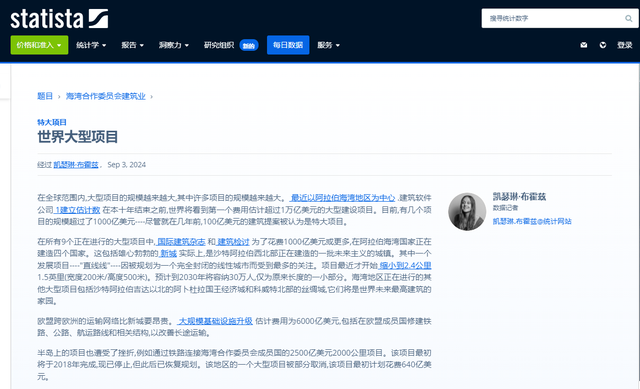This screenshot has height=389, width=640.
Task: Expand the 价格和准入 dropdown
Action: click(39, 45)
